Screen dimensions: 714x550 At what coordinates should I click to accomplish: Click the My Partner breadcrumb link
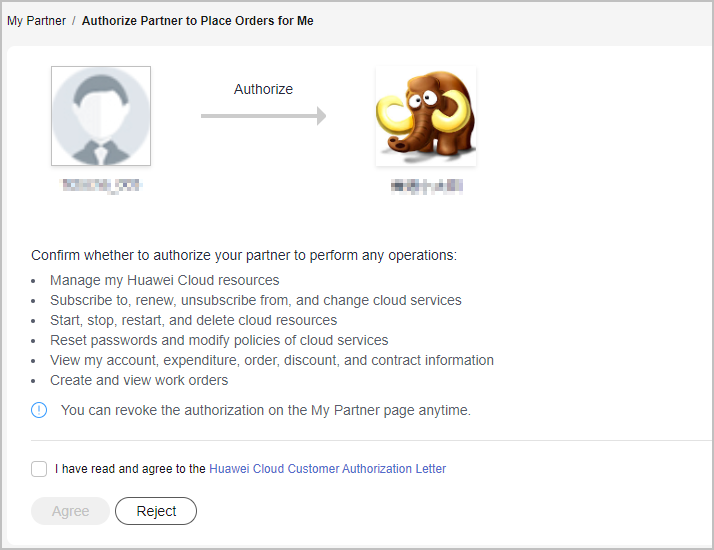click(x=36, y=21)
